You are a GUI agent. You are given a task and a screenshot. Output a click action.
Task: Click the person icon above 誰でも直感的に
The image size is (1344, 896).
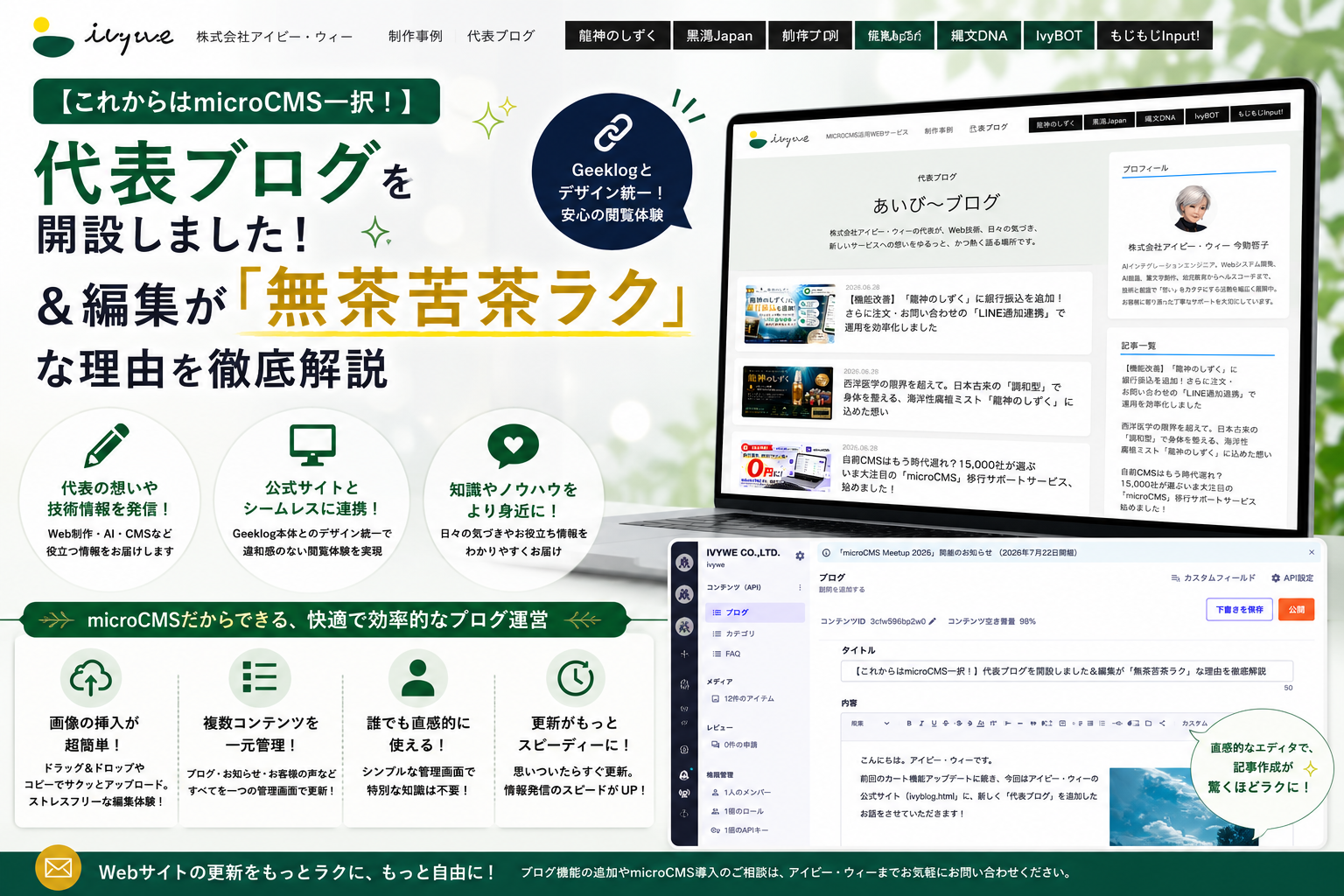(418, 678)
